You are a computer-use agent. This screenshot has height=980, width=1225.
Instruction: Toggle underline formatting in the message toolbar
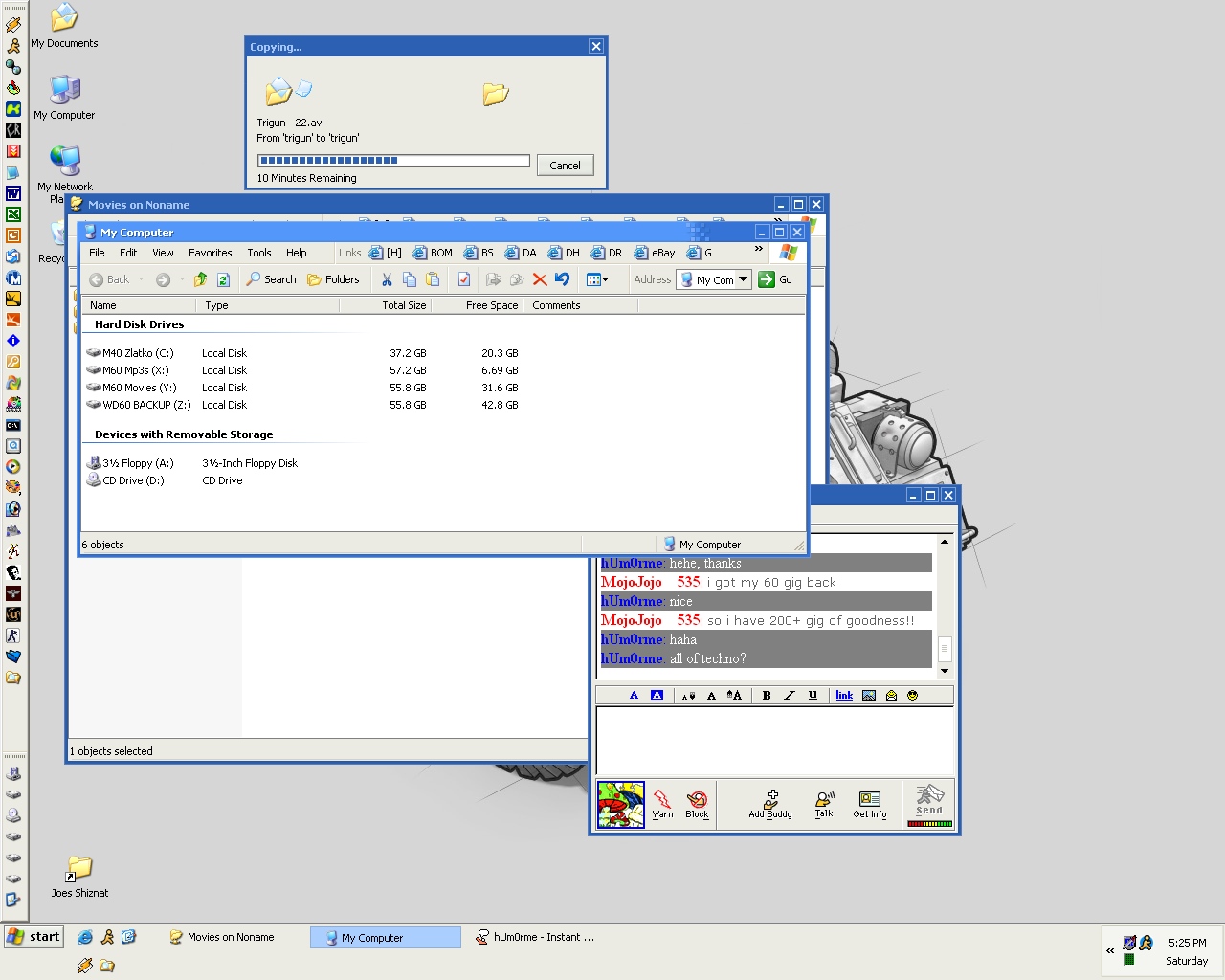[x=813, y=696]
